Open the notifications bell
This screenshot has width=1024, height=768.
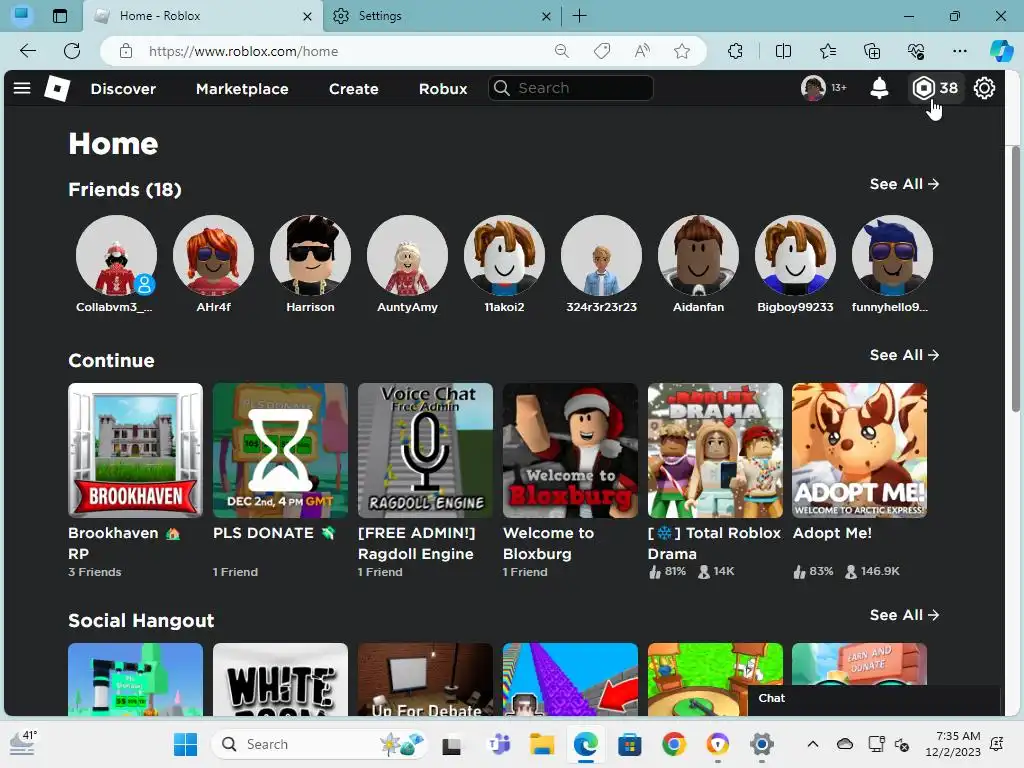[x=879, y=88]
